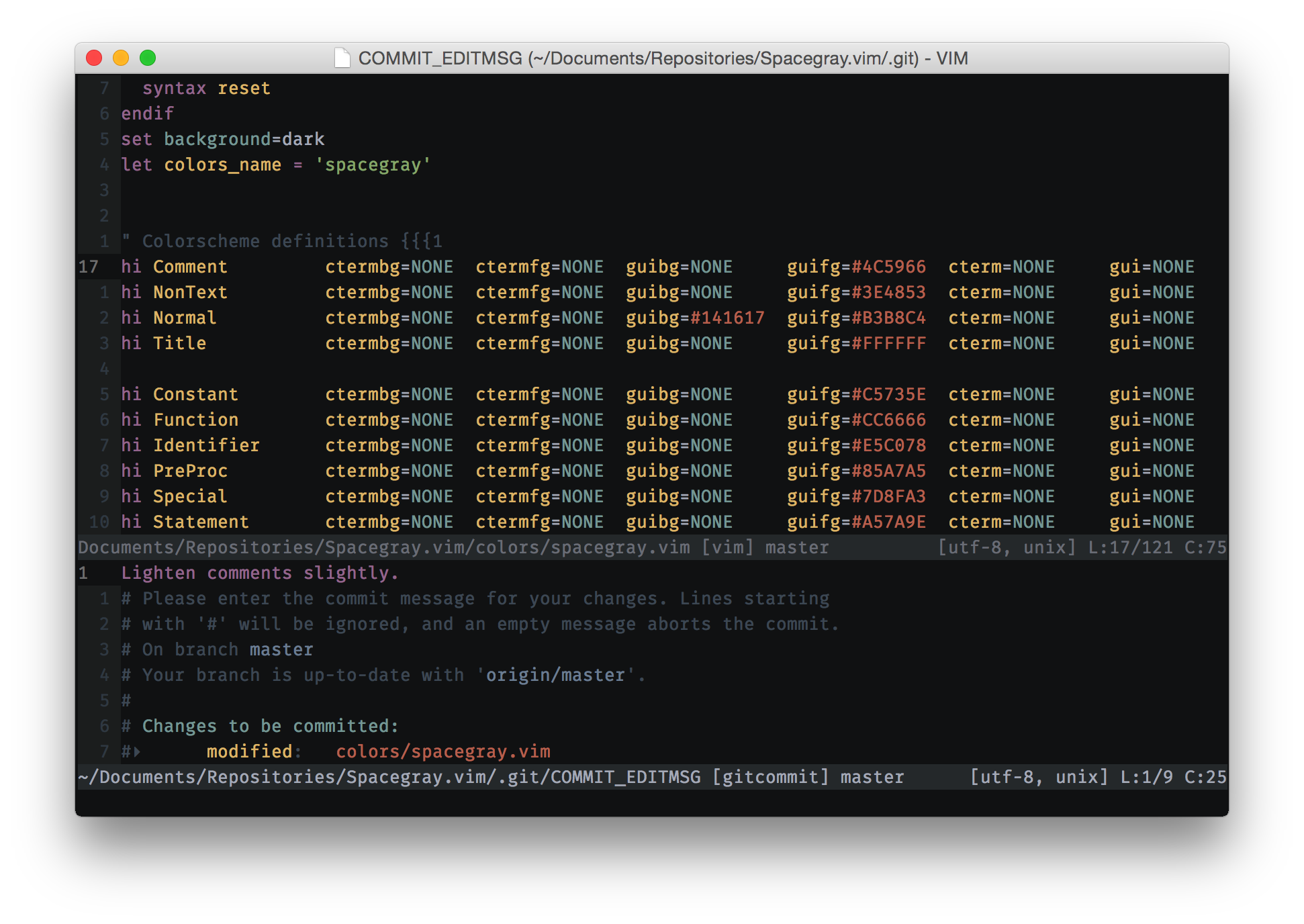Place cursor on the 'Lighten comments slightly.' commit message

(x=260, y=573)
